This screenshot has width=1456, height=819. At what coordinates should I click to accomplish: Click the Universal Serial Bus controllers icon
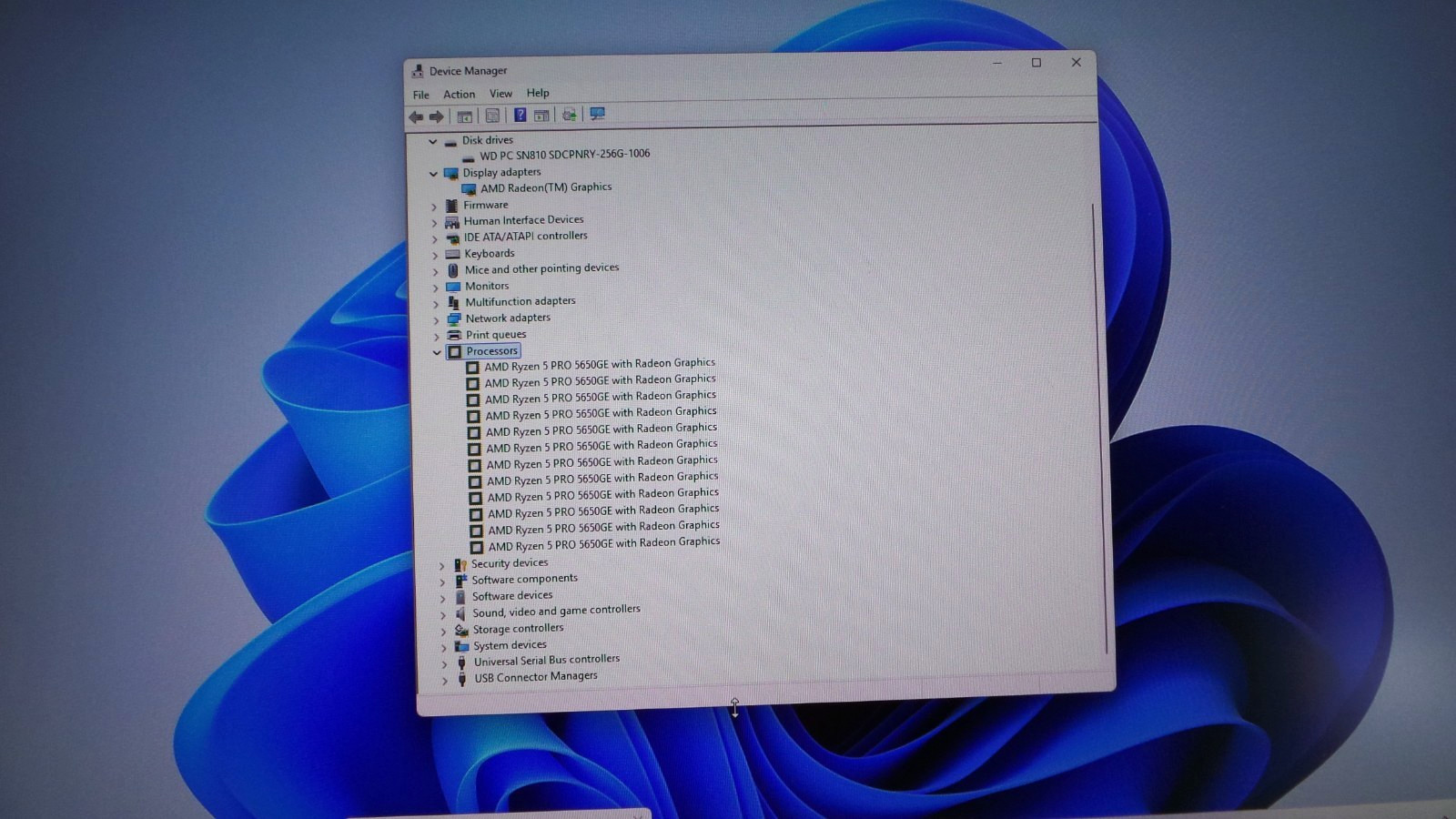[x=462, y=663]
